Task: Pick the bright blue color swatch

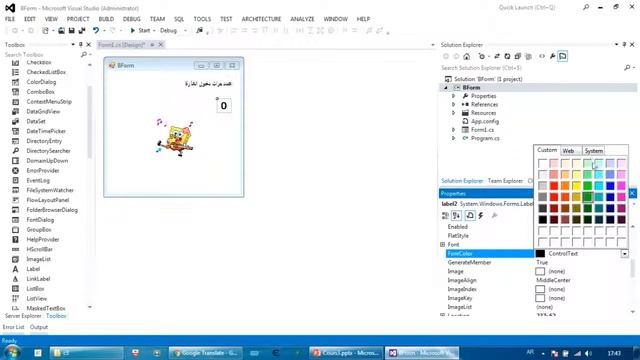Action: pos(610,186)
